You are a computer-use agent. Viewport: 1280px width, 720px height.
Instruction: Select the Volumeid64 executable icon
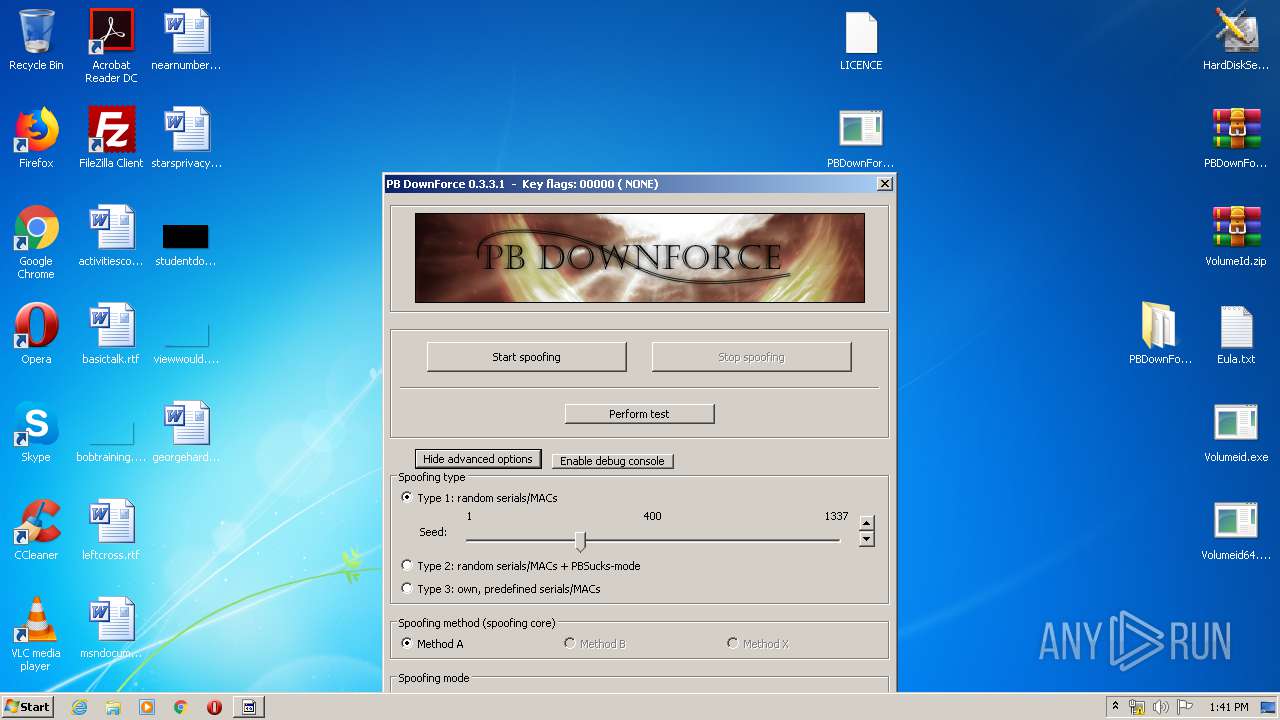[x=1236, y=530]
